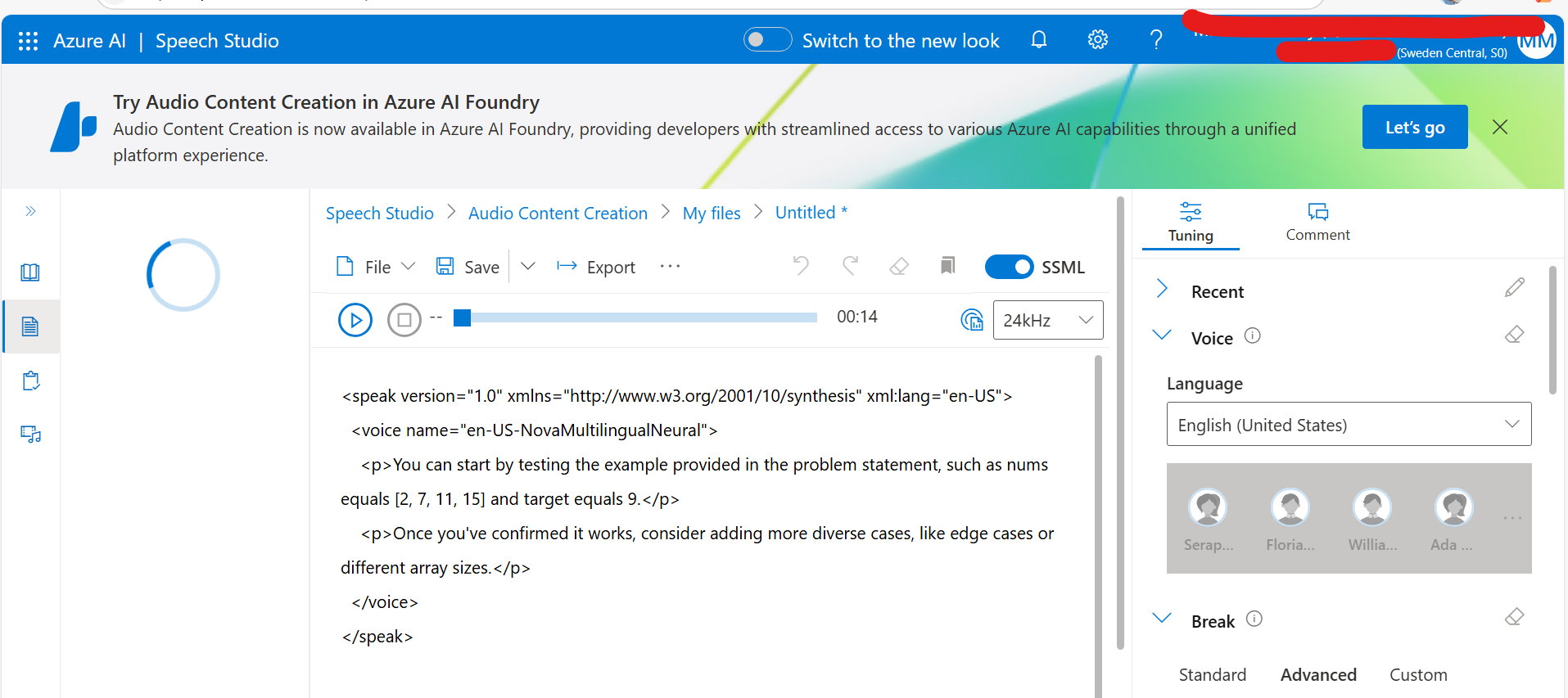Image resolution: width=1568 pixels, height=698 pixels.
Task: Open more options ellipsis in the toolbar
Action: point(670,267)
